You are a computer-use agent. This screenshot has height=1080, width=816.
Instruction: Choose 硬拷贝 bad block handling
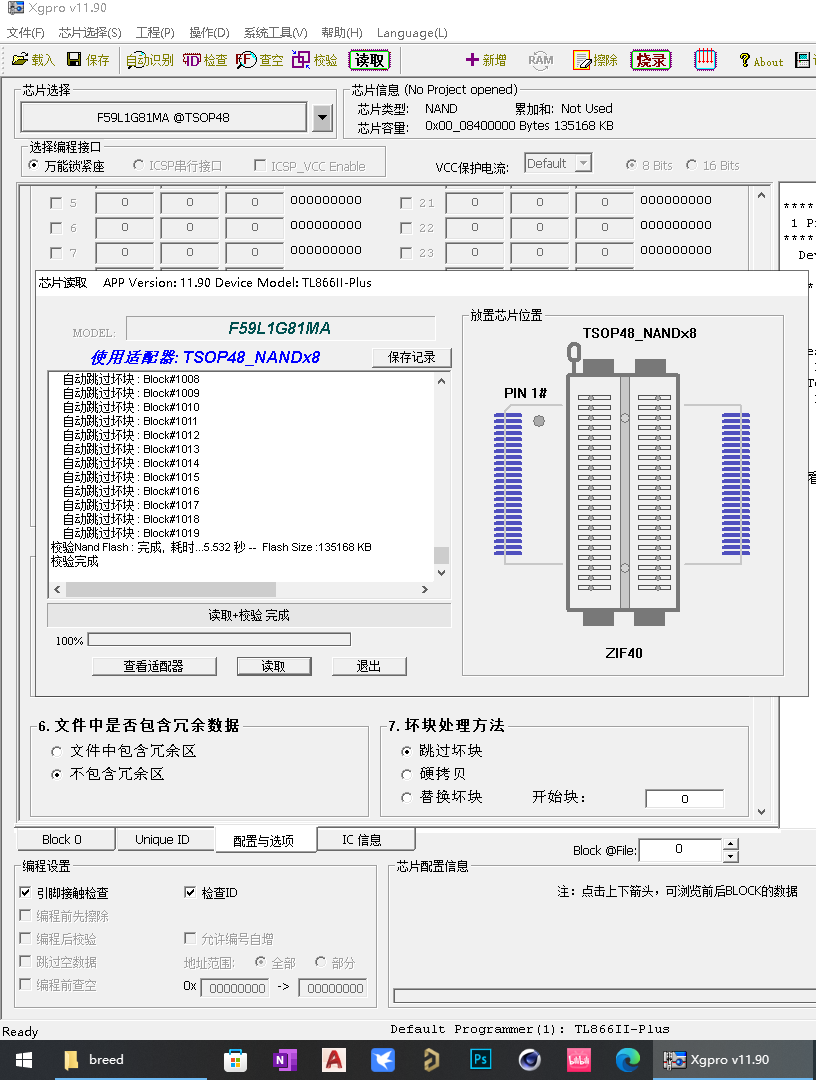click(x=406, y=774)
